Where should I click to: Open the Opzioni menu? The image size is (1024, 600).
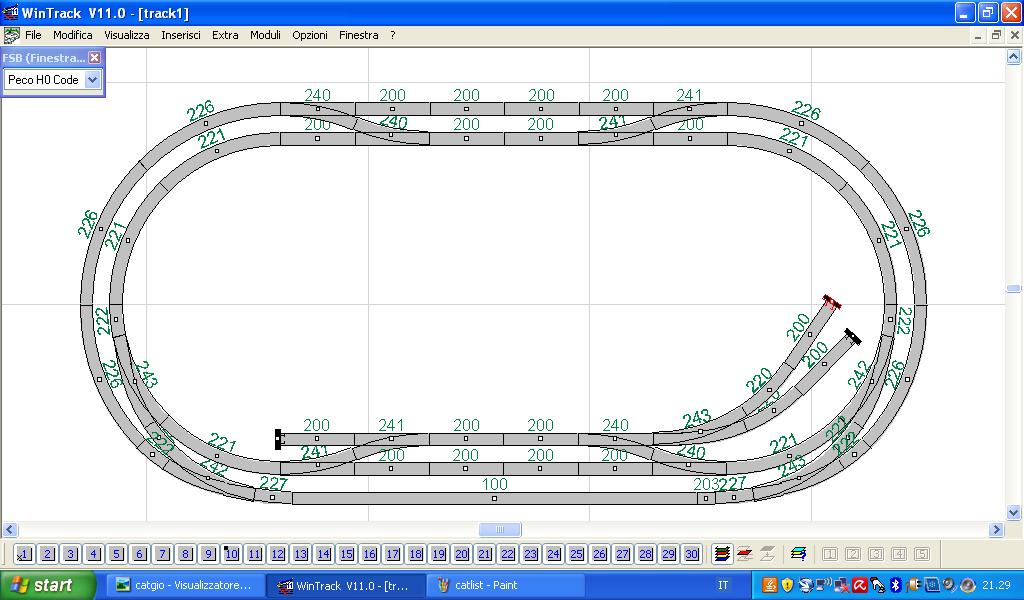310,35
